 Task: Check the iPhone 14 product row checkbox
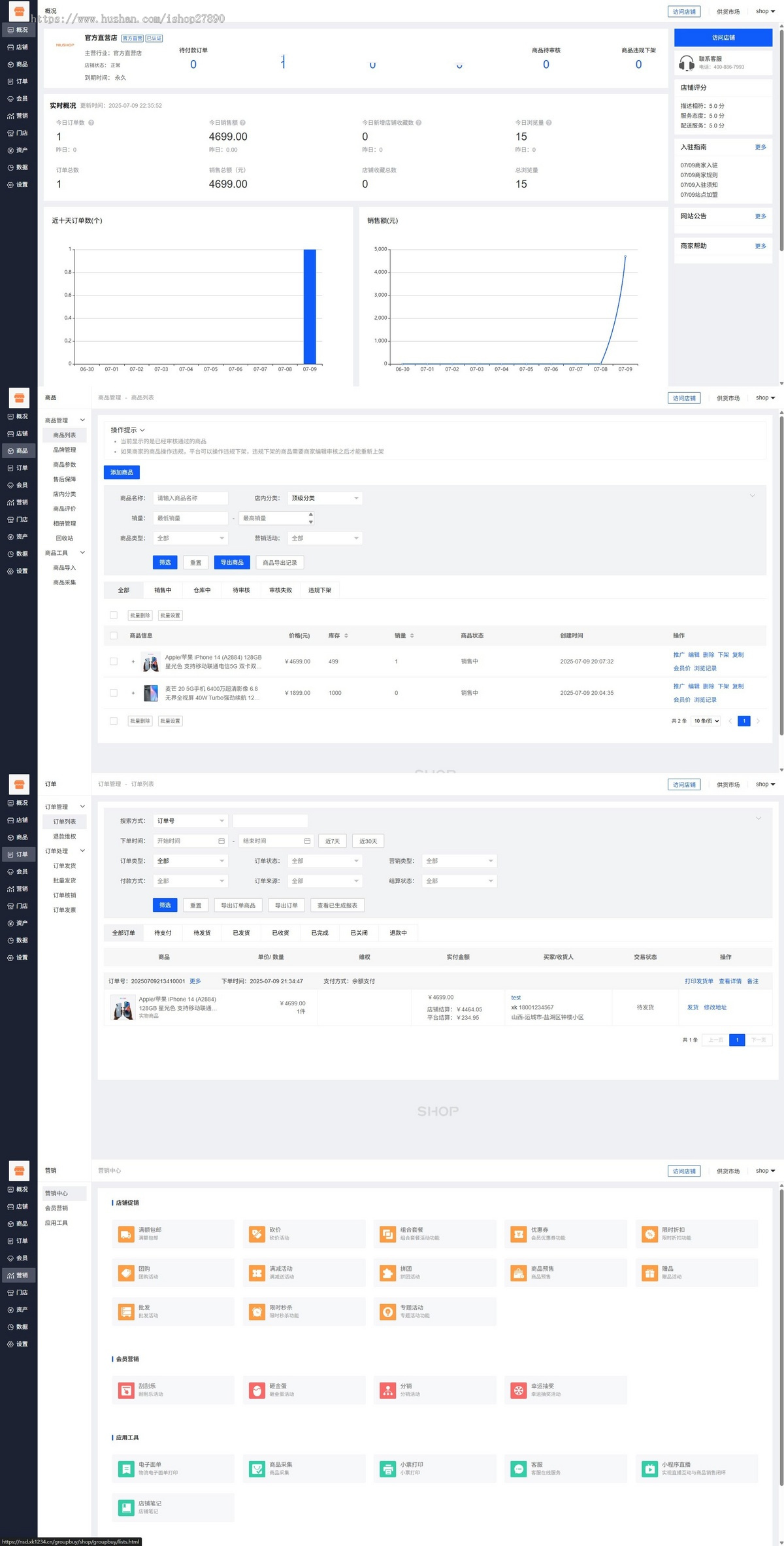(x=114, y=662)
